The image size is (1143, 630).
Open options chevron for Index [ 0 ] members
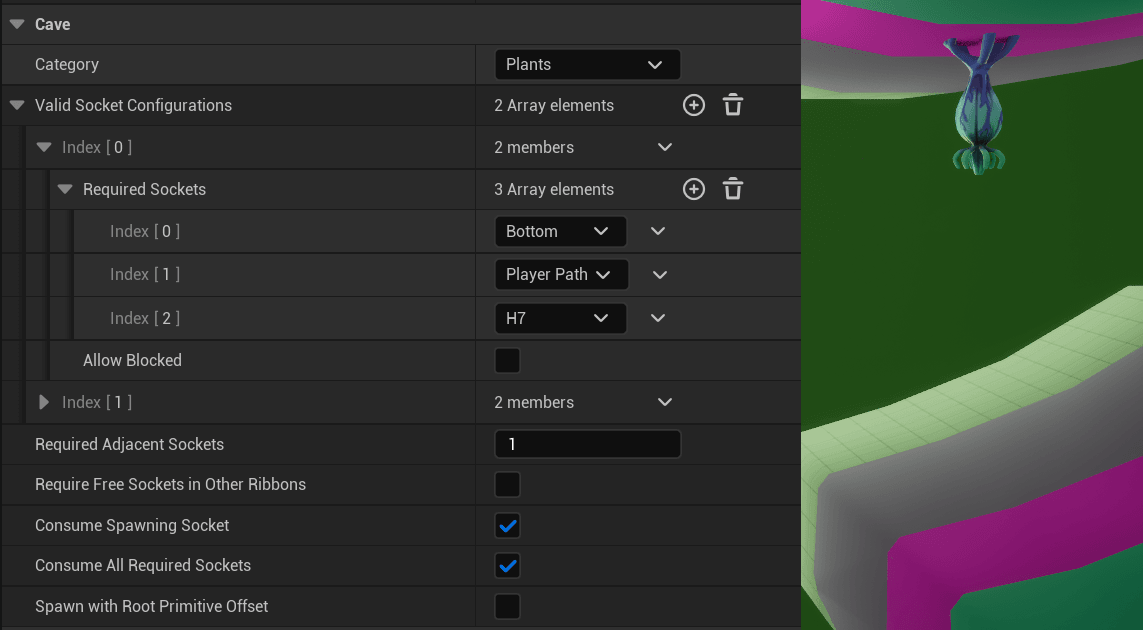pyautogui.click(x=665, y=147)
